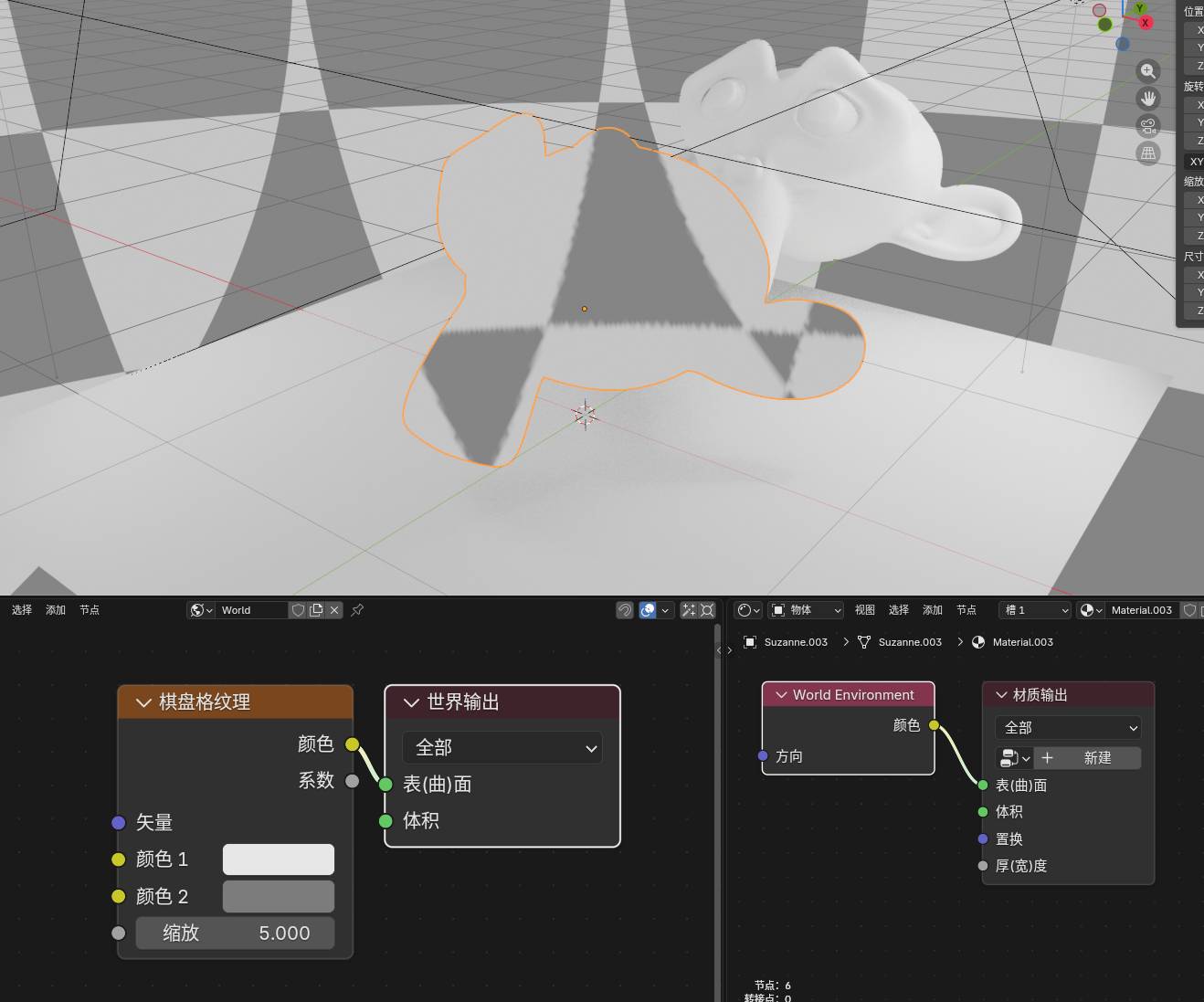Click the red X axis gizmo ball

pos(1145,23)
